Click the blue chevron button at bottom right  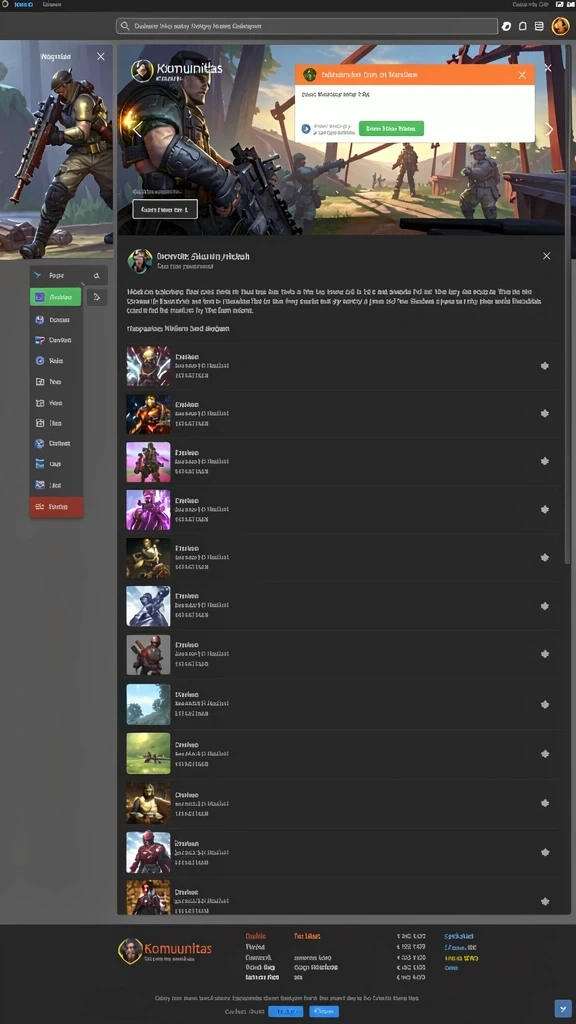click(x=562, y=1008)
